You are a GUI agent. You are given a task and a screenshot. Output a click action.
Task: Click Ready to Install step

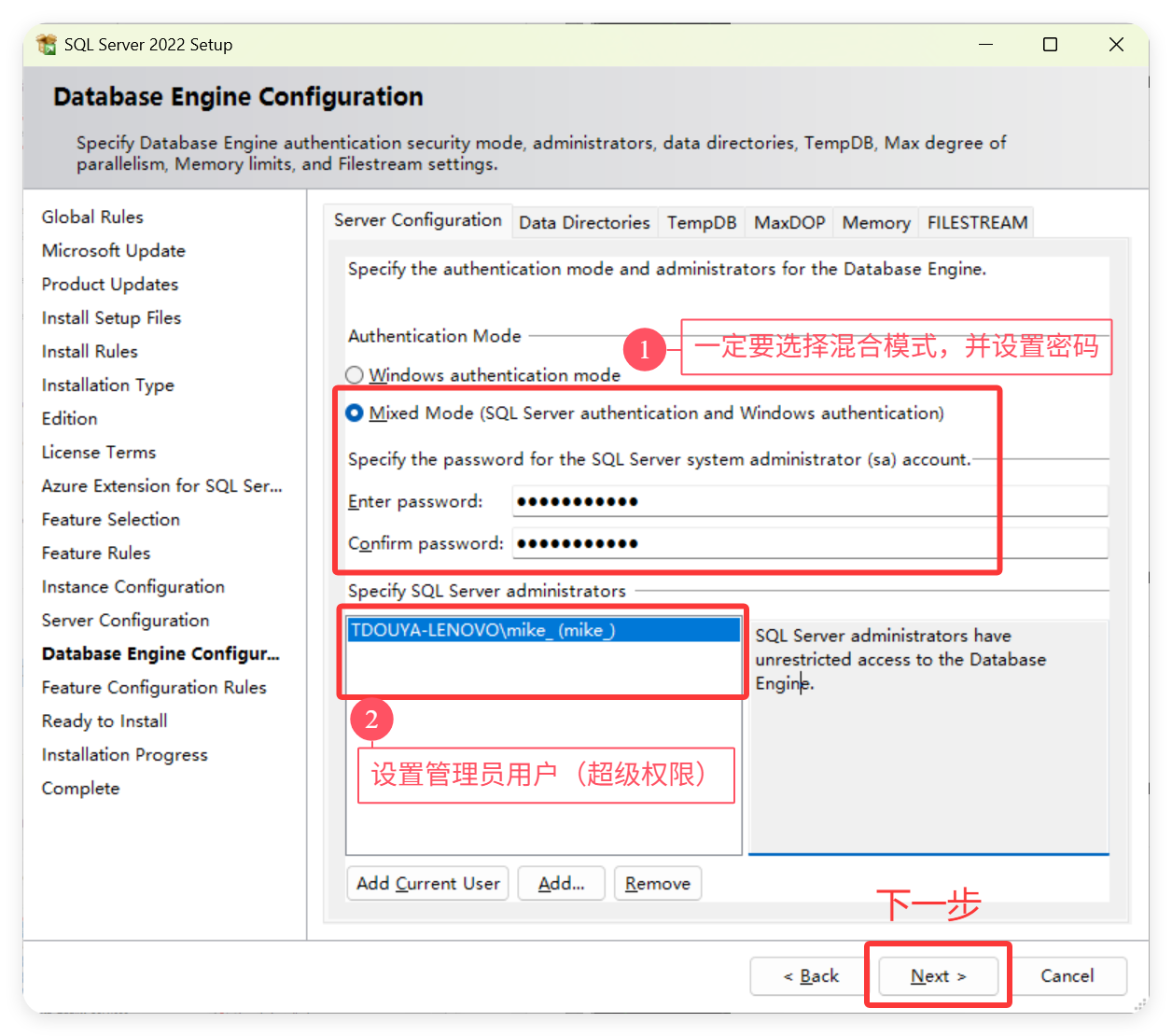tap(105, 721)
